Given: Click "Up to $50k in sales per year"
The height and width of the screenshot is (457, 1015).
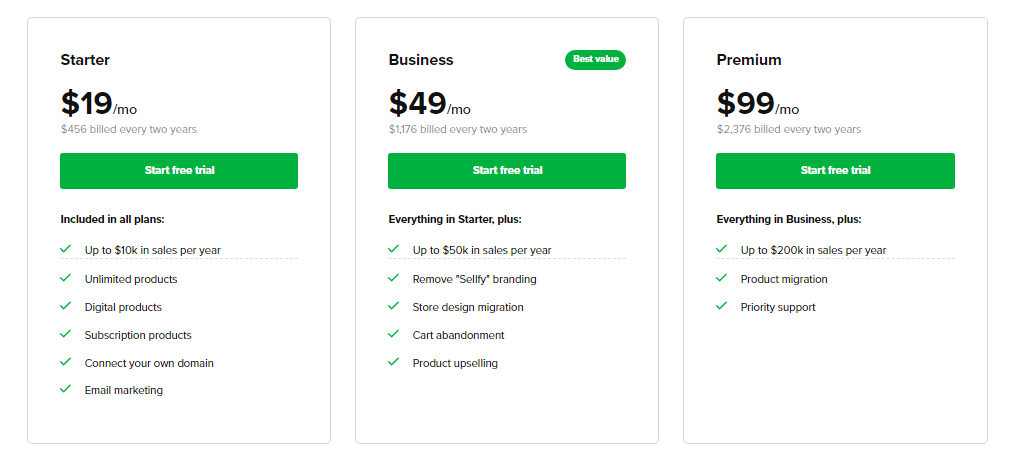Looking at the screenshot, I should tap(482, 250).
